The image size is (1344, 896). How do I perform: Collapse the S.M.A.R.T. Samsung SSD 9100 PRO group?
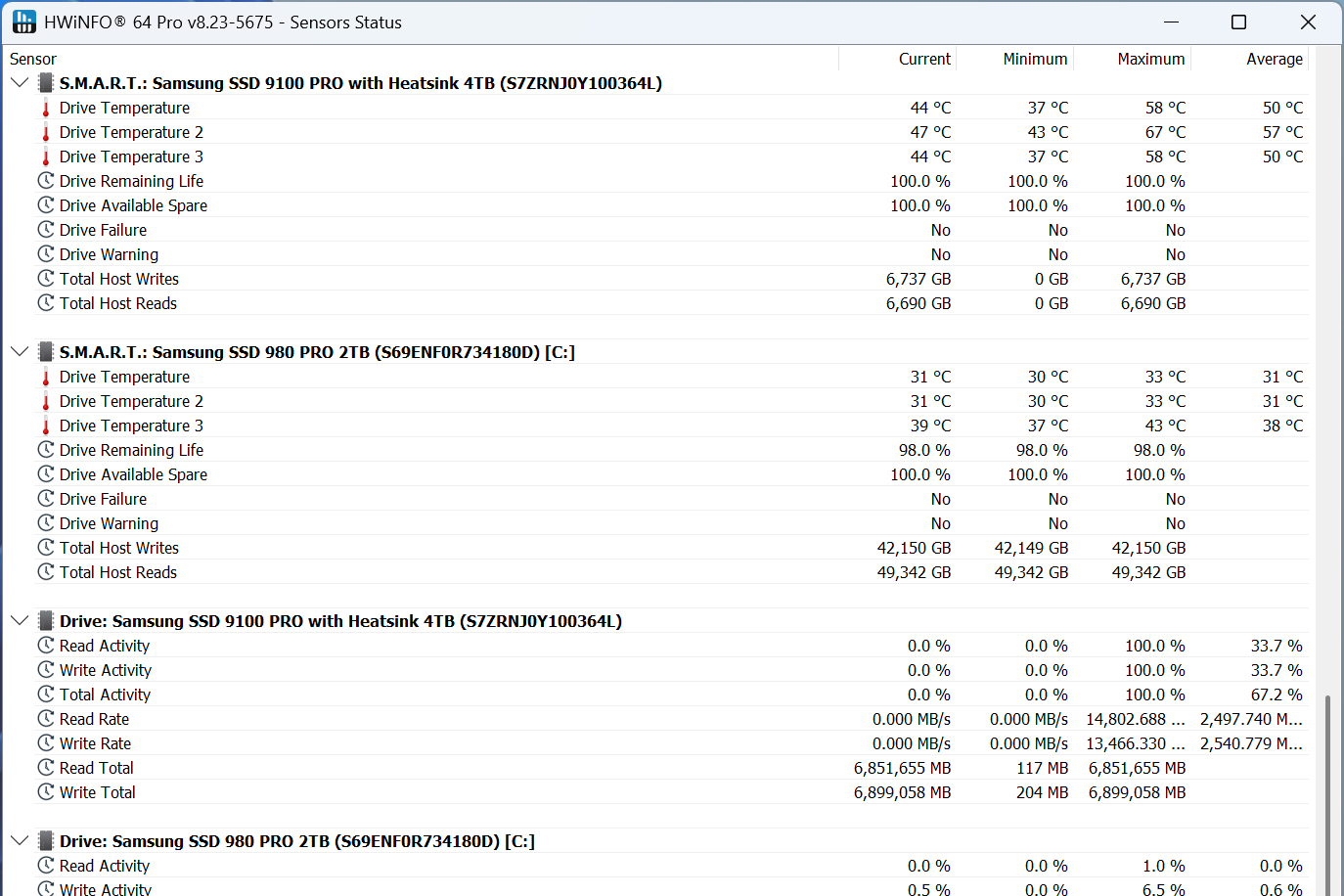pyautogui.click(x=19, y=83)
